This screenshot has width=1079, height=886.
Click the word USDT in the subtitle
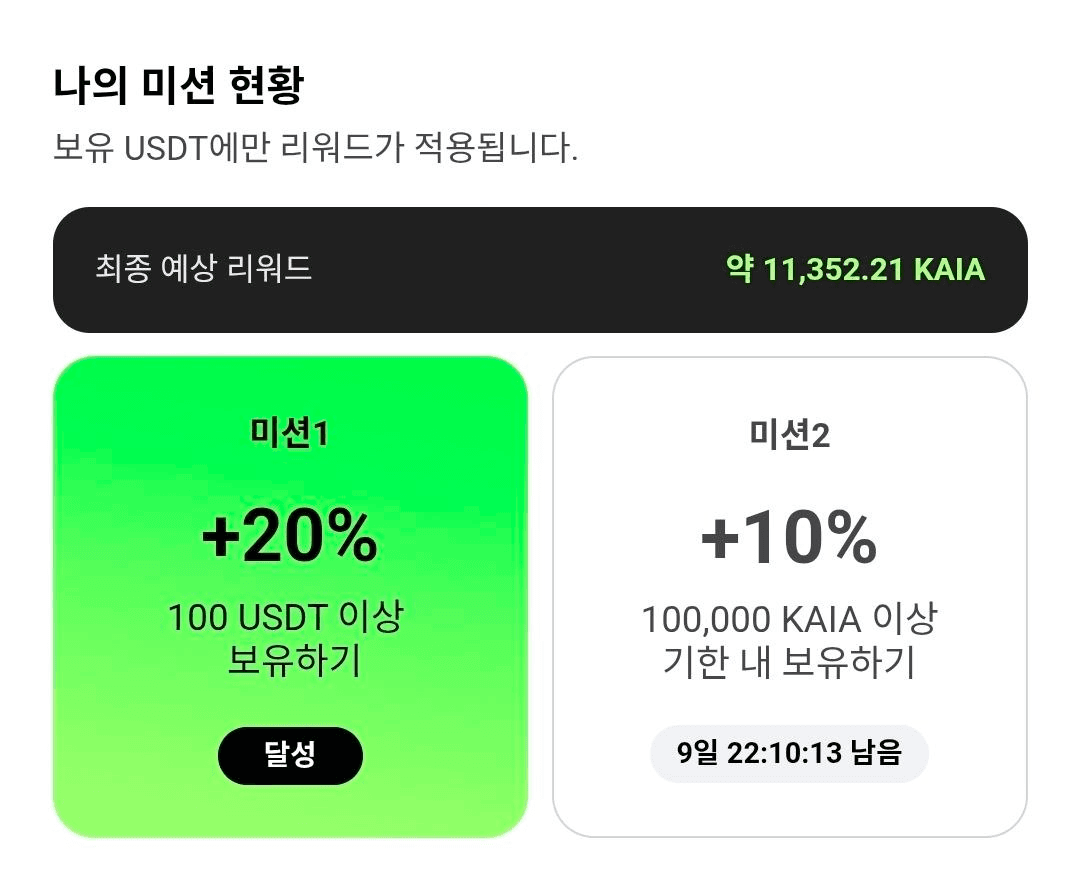tap(166, 150)
